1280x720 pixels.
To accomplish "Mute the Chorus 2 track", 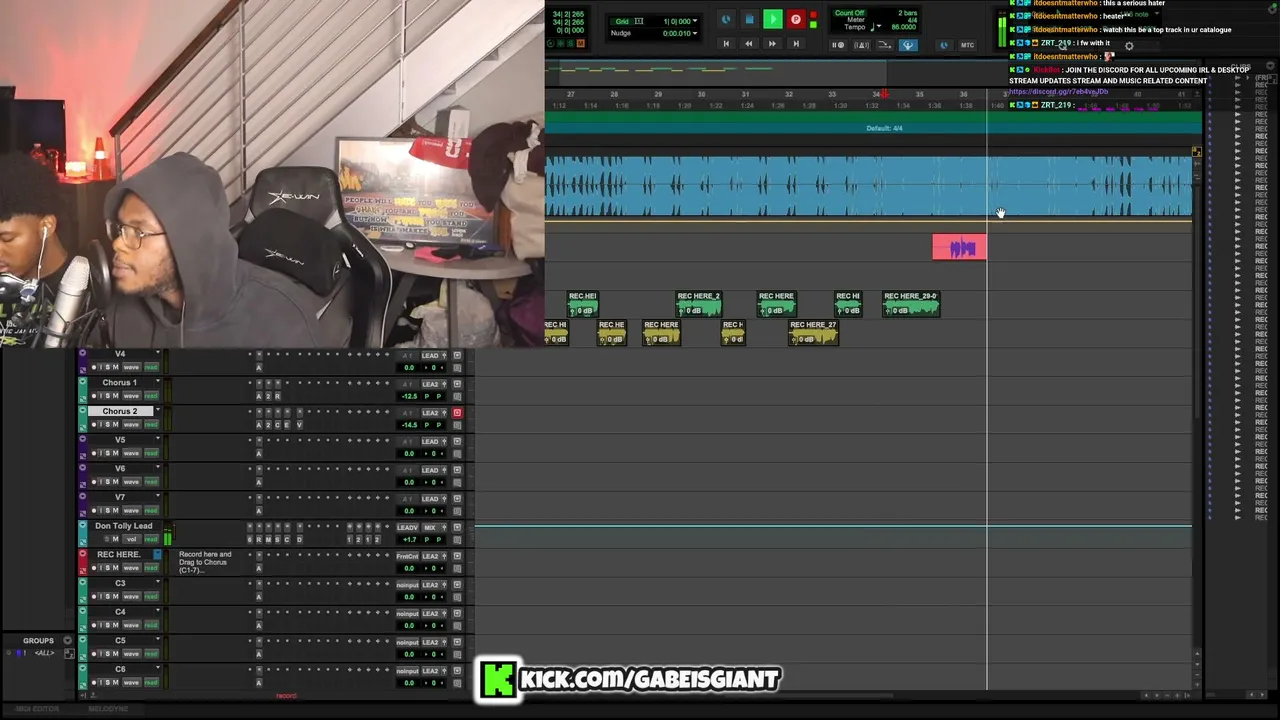I will click(116, 425).
